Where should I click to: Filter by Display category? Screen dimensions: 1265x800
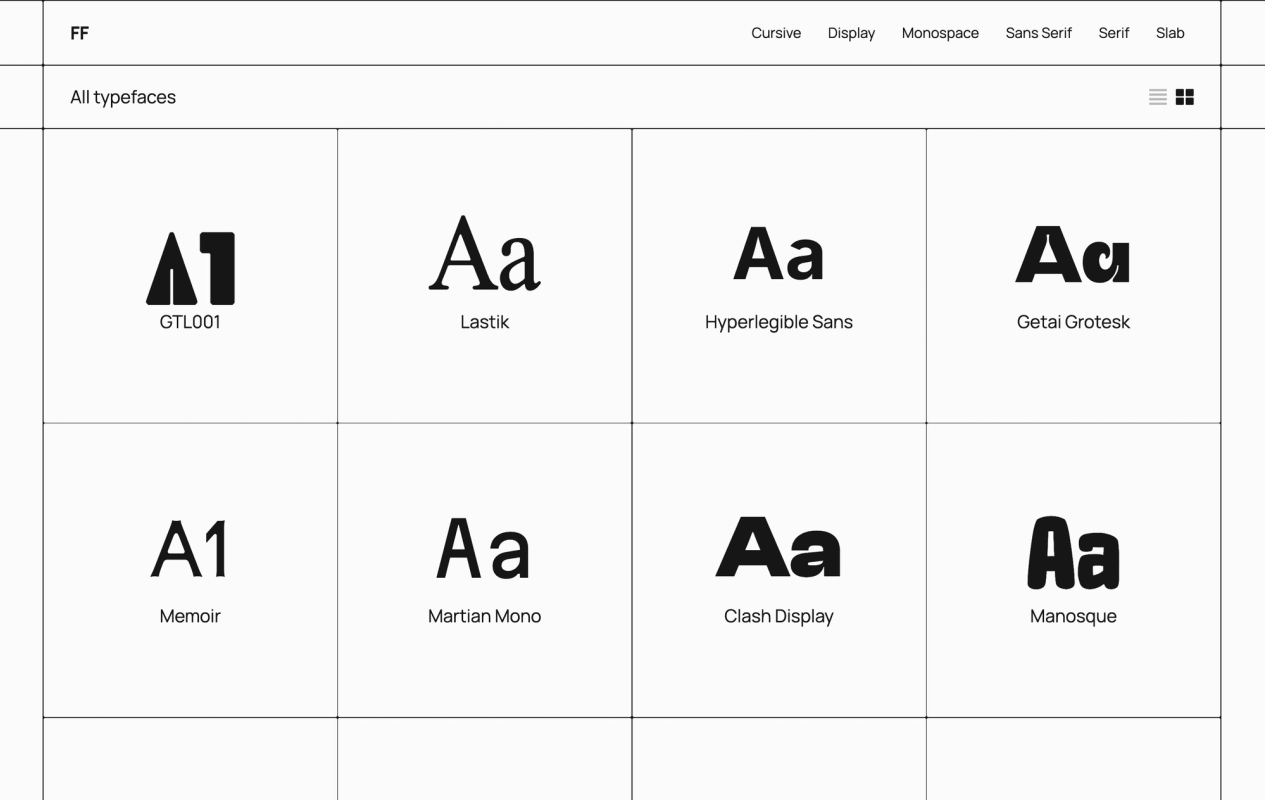(851, 33)
